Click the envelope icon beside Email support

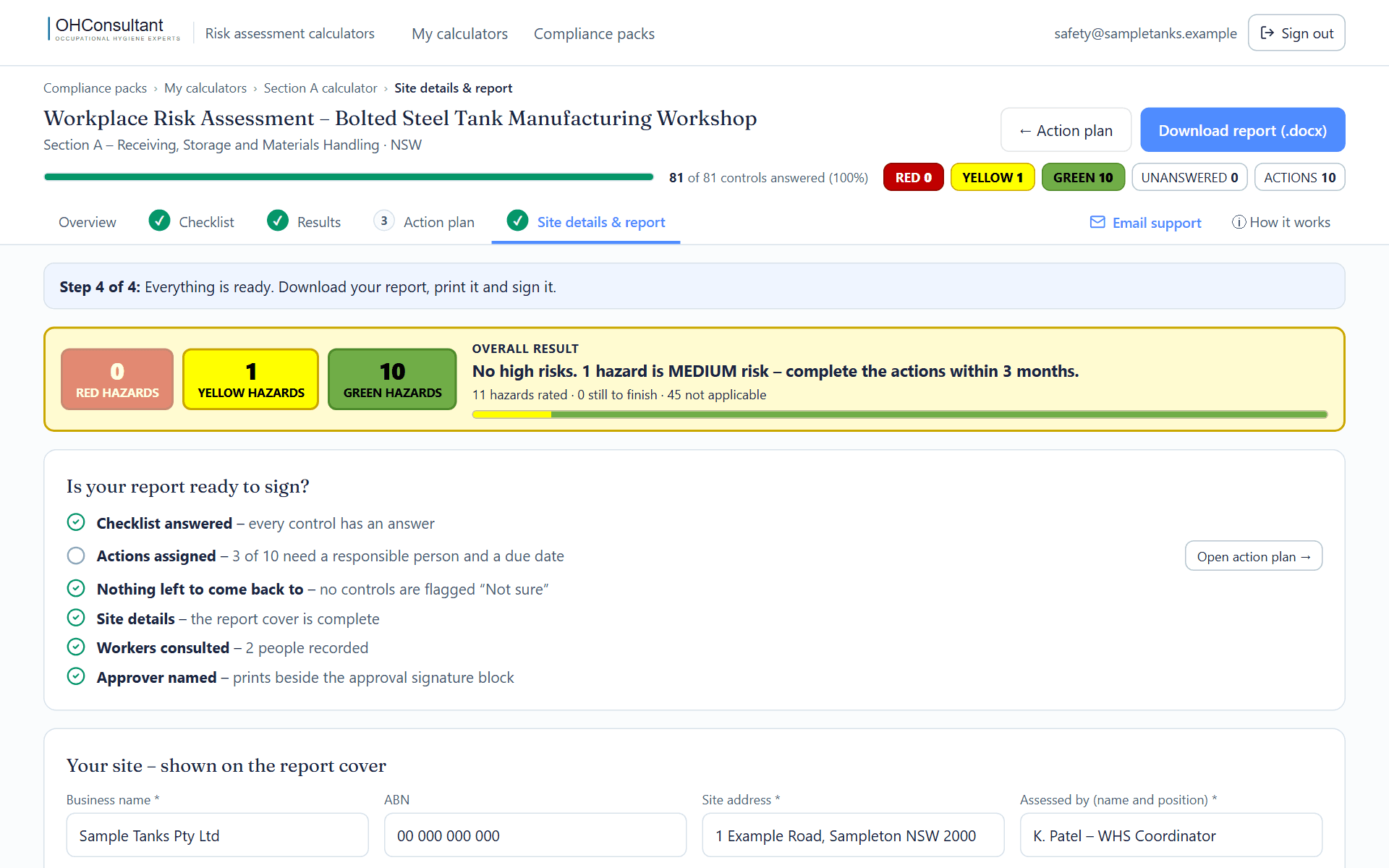click(1097, 222)
